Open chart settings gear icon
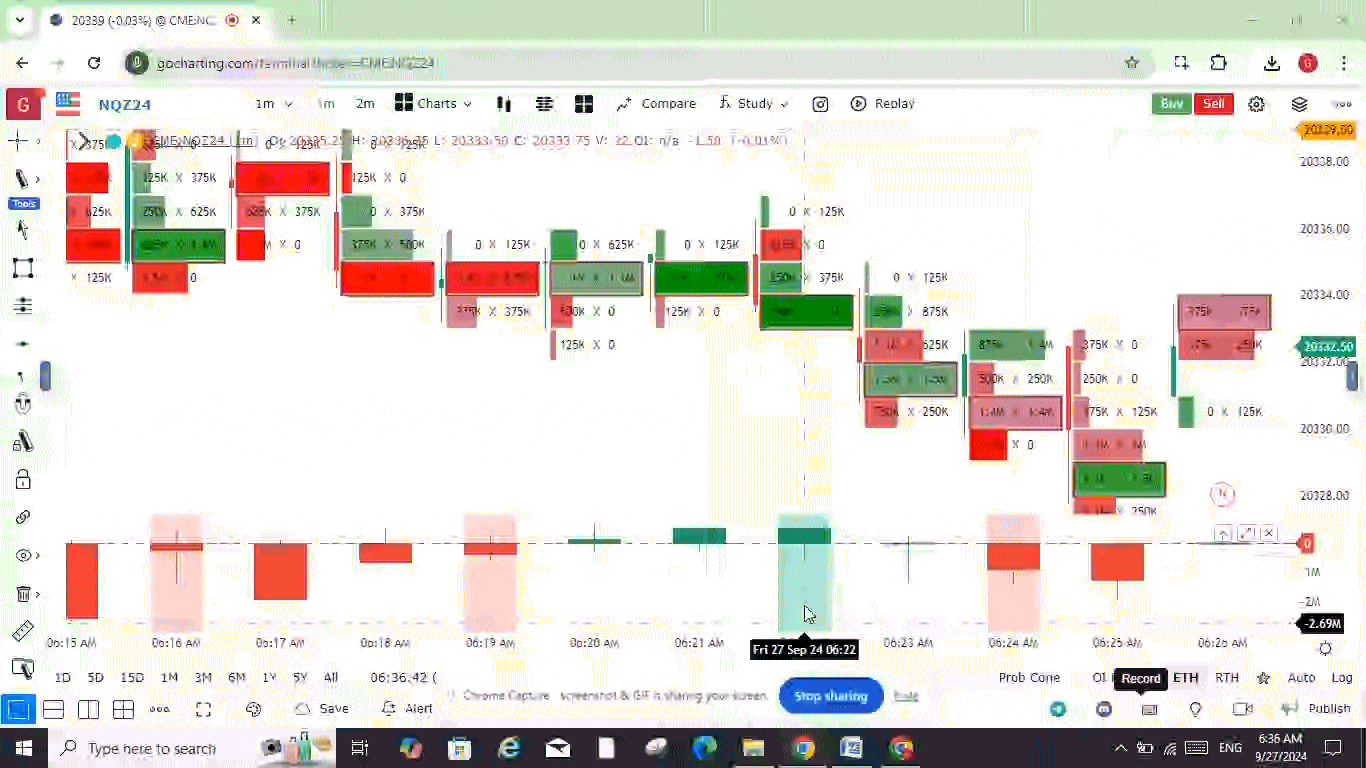 coord(1257,104)
